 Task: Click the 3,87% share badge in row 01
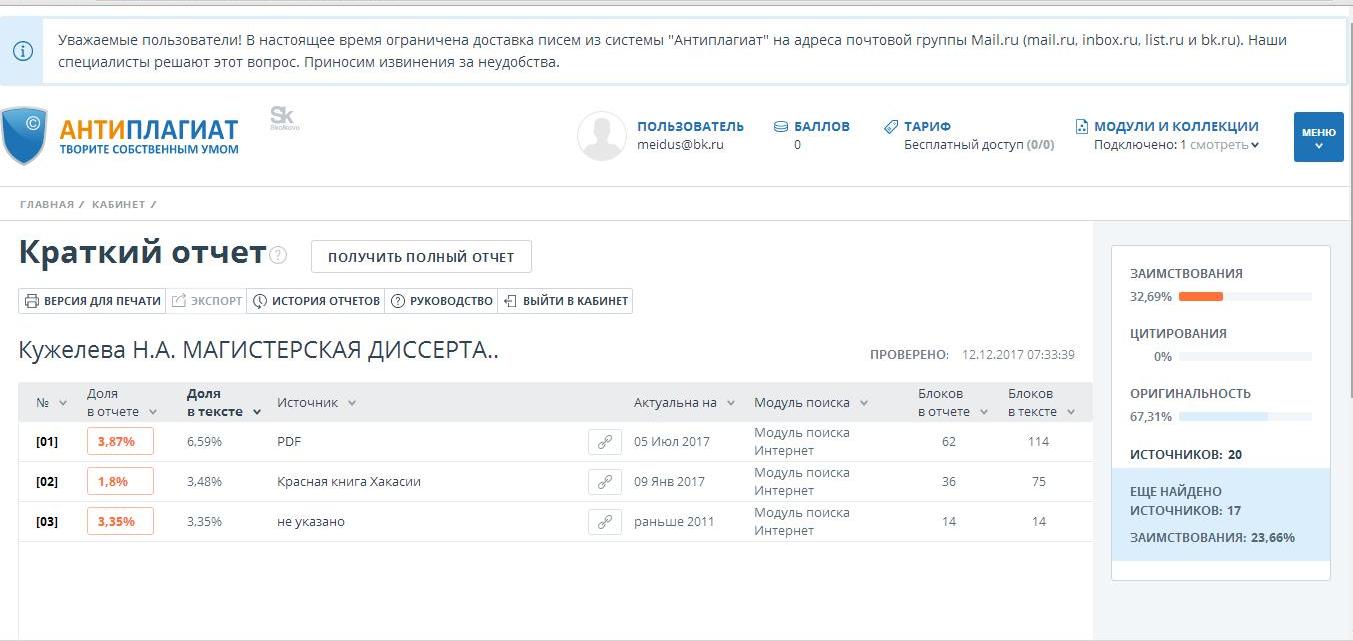click(120, 442)
